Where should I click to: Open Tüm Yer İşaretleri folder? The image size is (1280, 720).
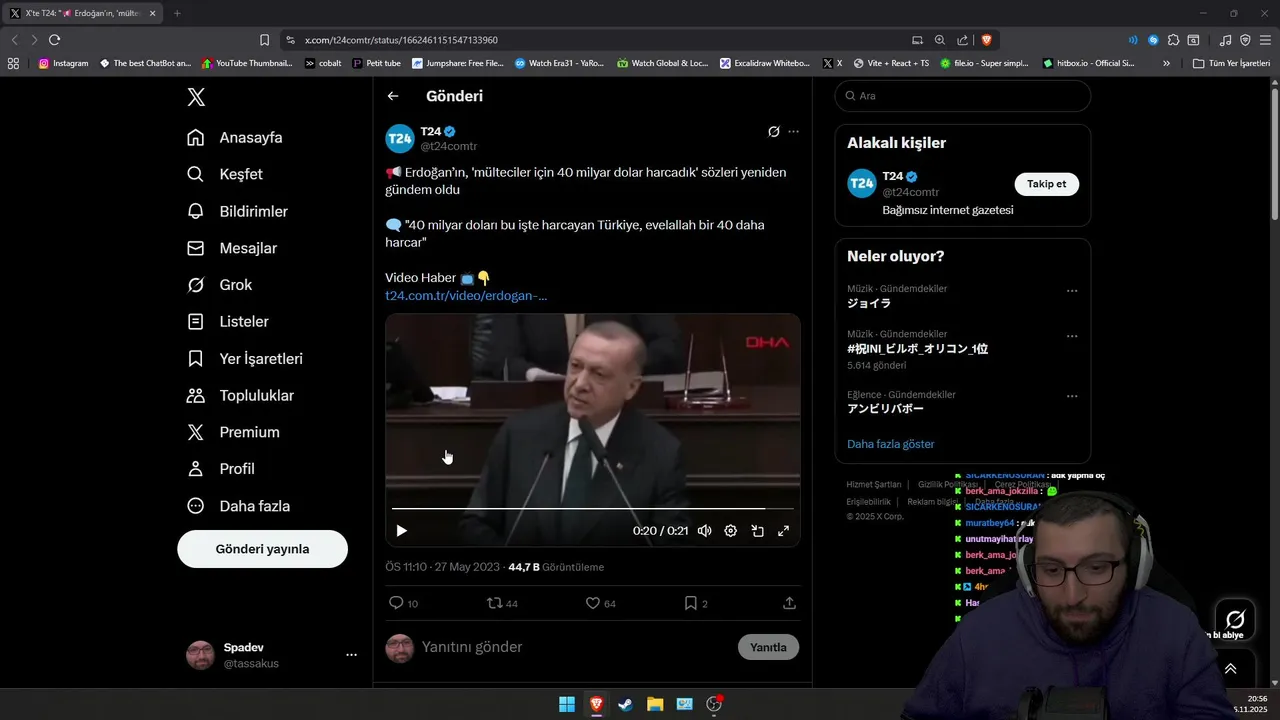(x=1231, y=63)
